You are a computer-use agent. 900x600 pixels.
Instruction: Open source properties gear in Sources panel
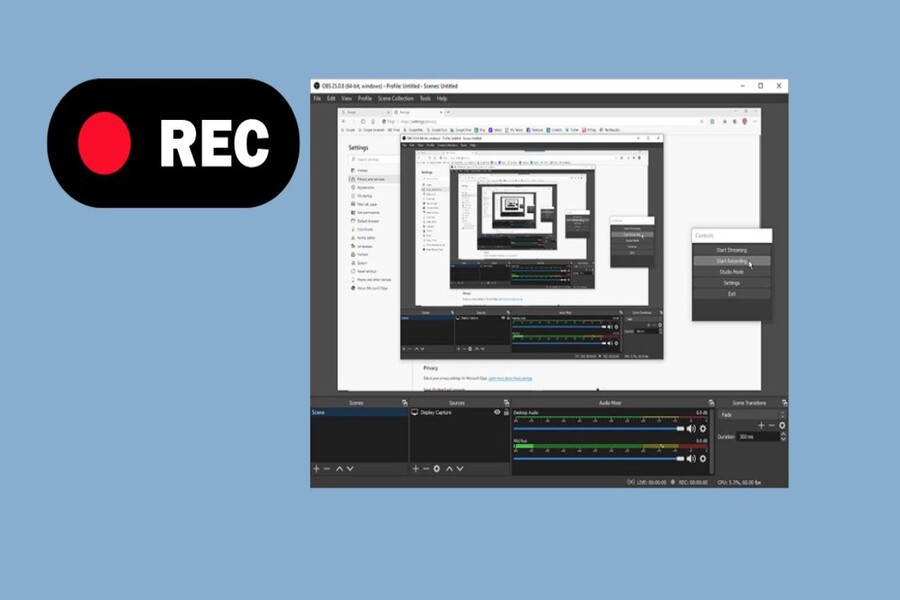pos(437,468)
